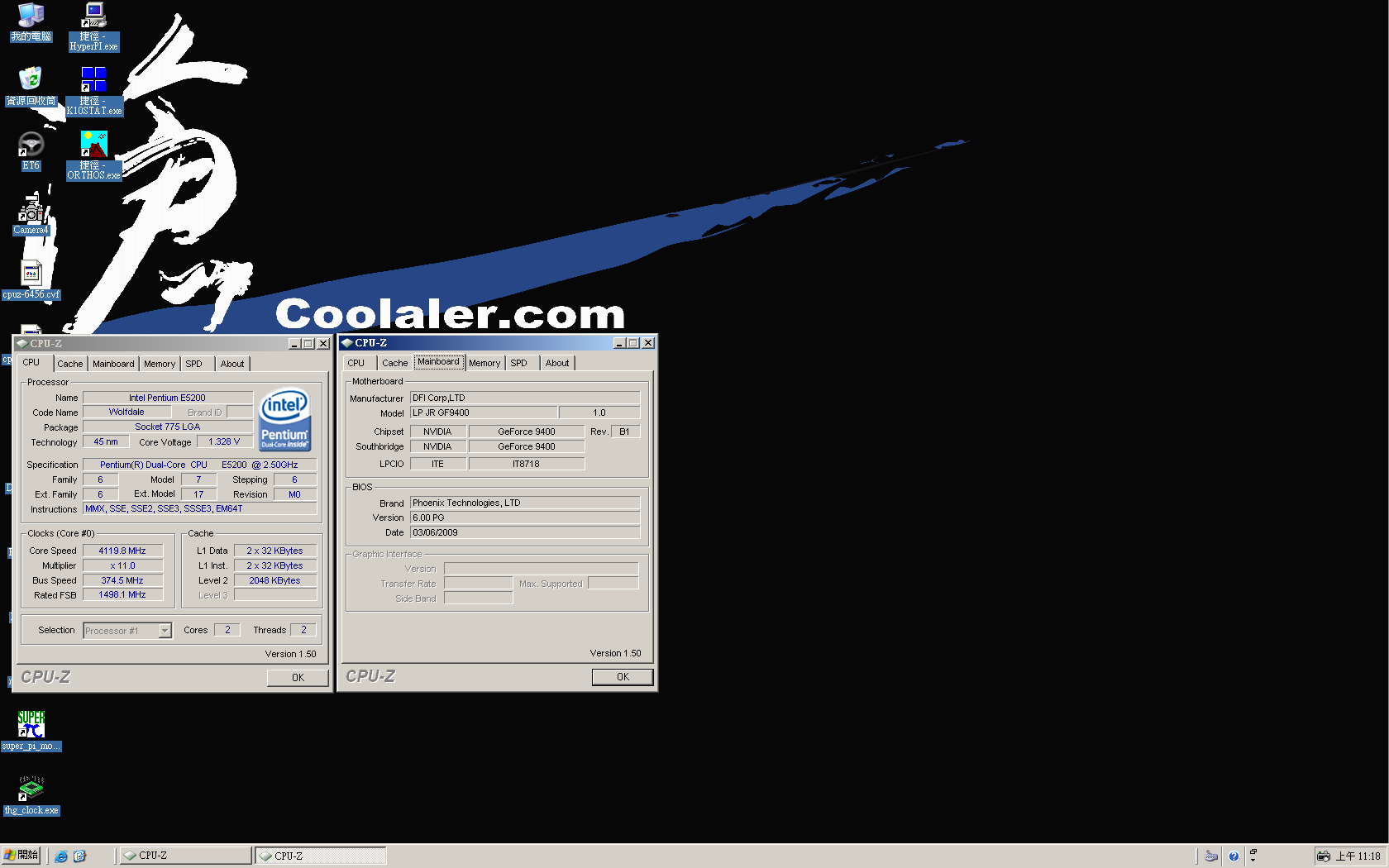
Task: Switch to Mainboard tab in left CPU-Z
Action: (x=113, y=364)
